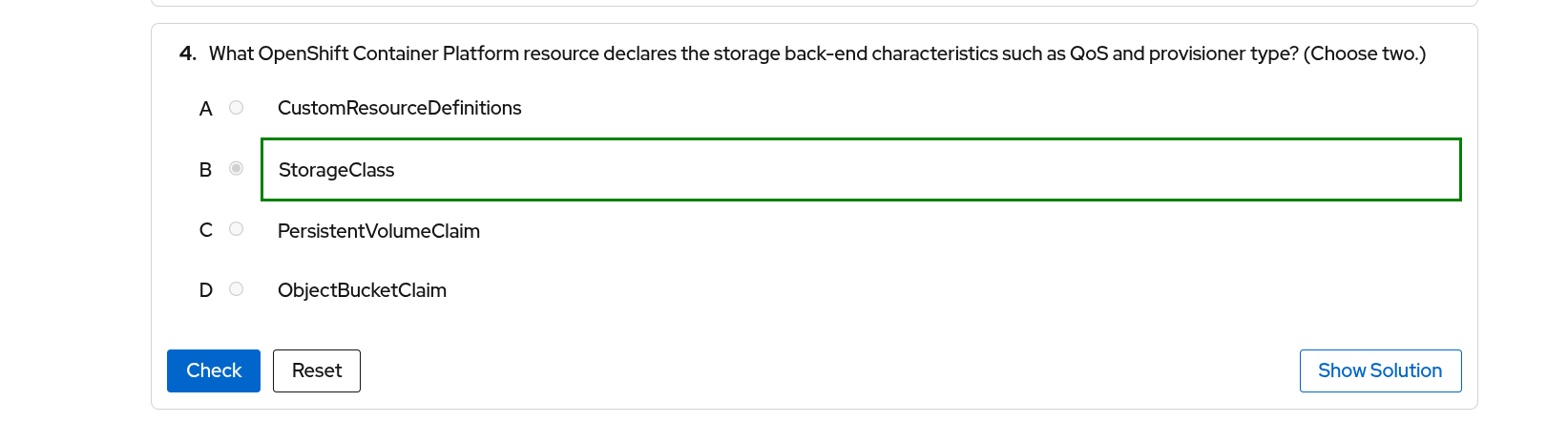The height and width of the screenshot is (423, 1568).
Task: Click the letter C option label
Action: [205, 230]
